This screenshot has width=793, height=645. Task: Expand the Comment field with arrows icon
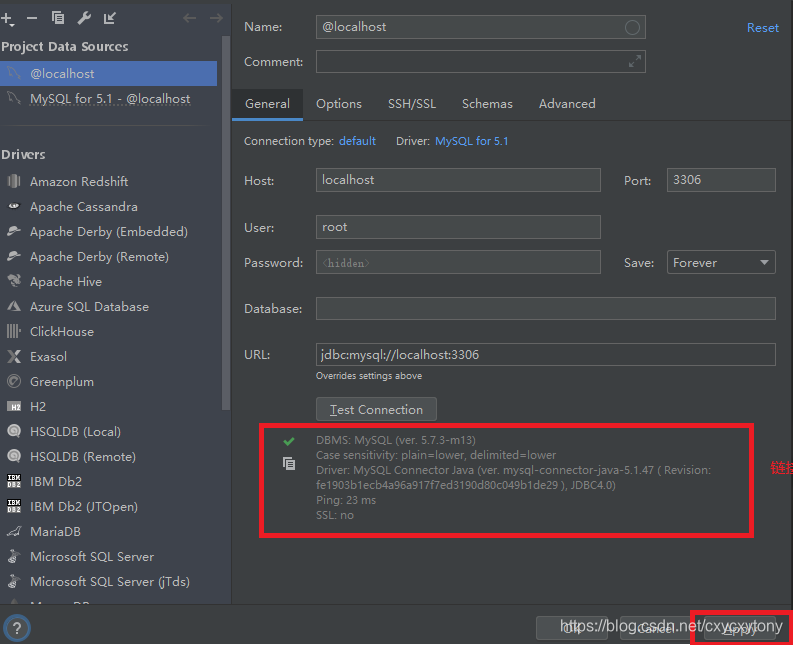point(635,62)
